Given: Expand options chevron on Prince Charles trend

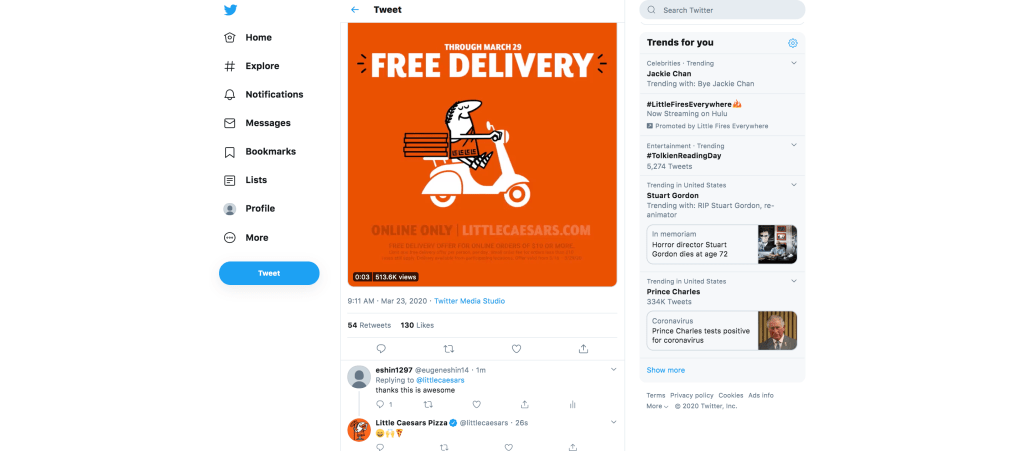Looking at the screenshot, I should (794, 282).
